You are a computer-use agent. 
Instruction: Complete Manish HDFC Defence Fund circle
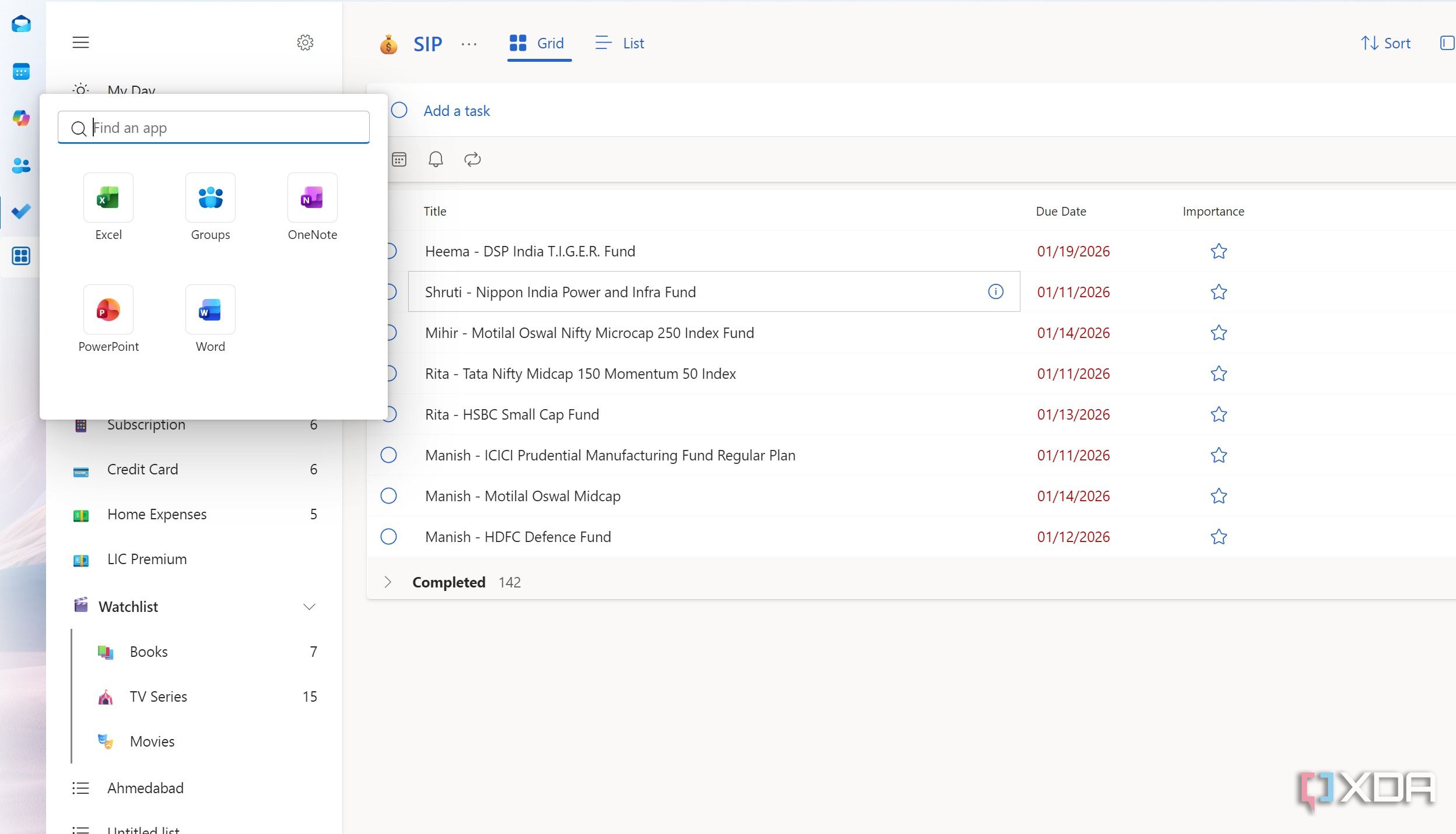tap(388, 537)
